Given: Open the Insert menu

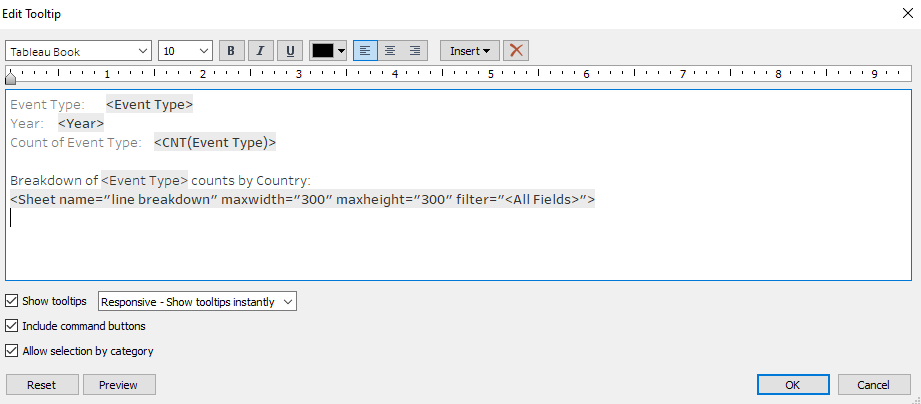Looking at the screenshot, I should point(469,51).
